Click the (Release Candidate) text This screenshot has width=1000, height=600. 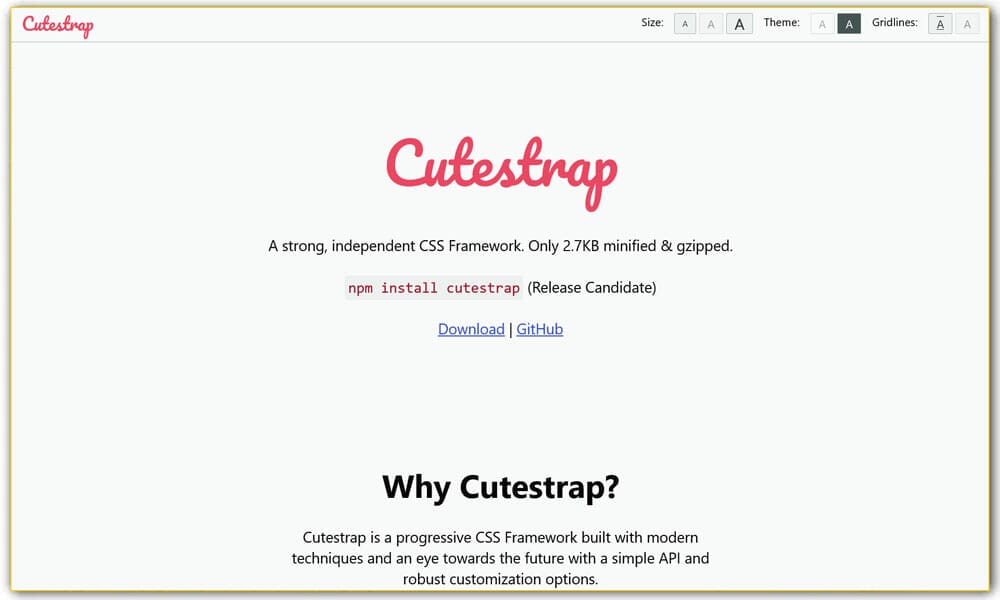[592, 288]
